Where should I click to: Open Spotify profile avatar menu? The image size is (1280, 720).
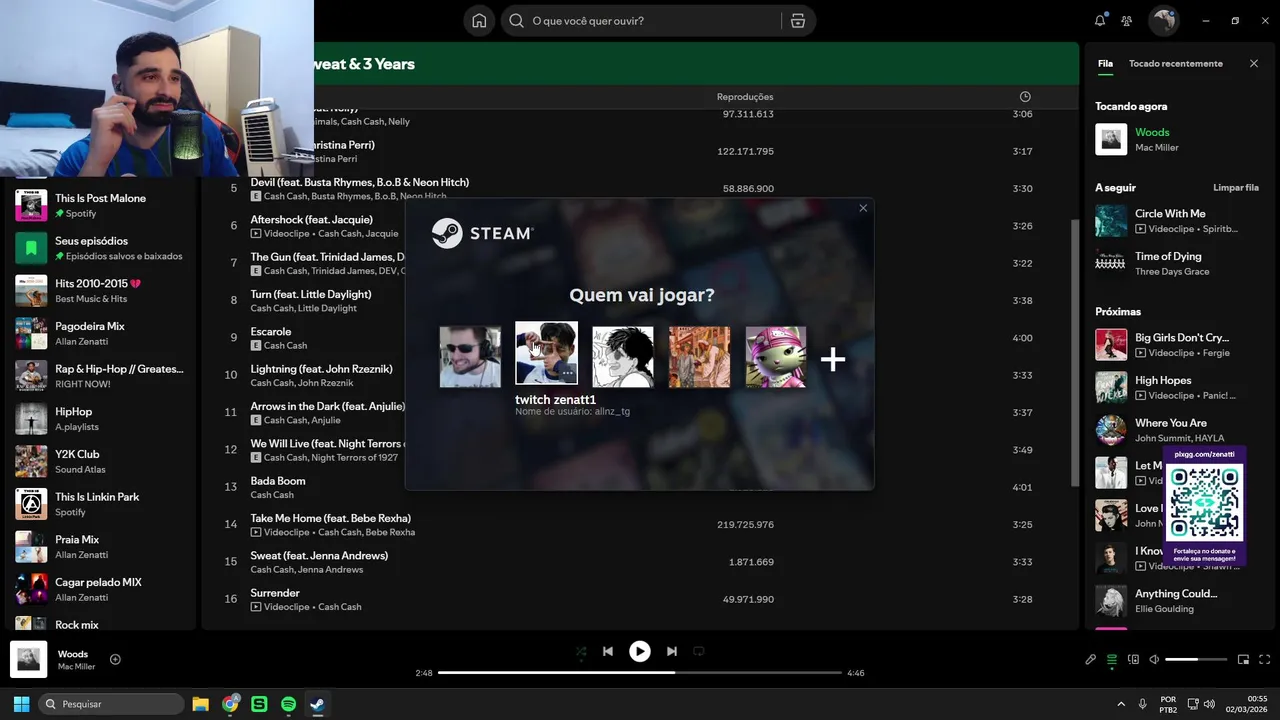click(1164, 20)
